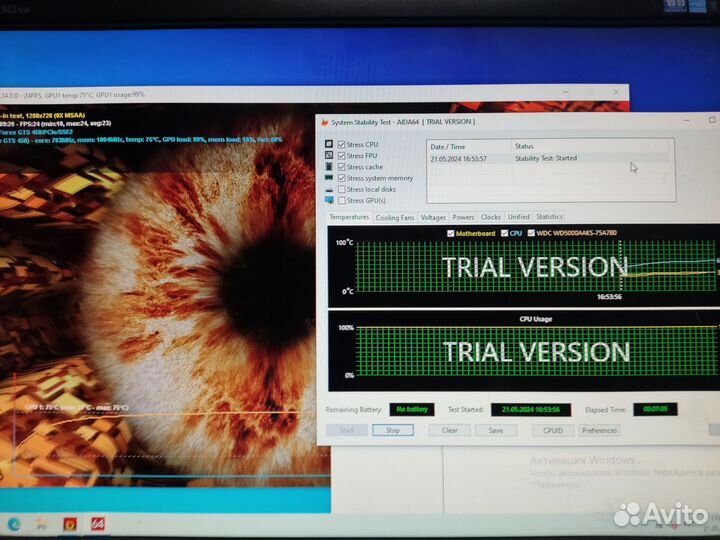Open File Explorer from the taskbar
The height and width of the screenshot is (540, 720).
[42, 524]
